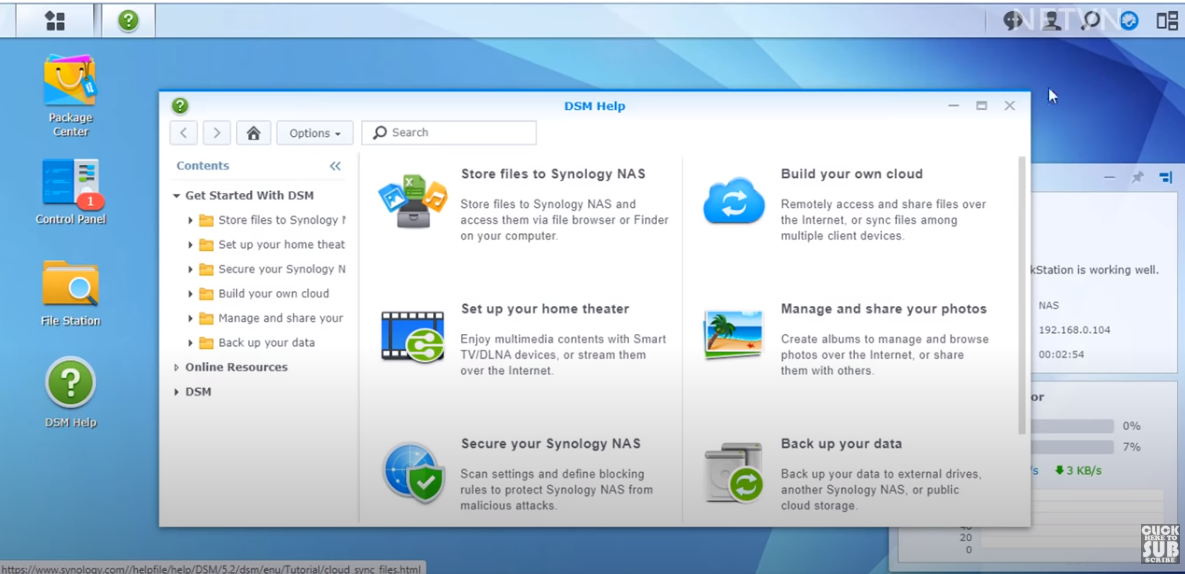
Task: Expand the DSM tree section
Action: coord(176,392)
